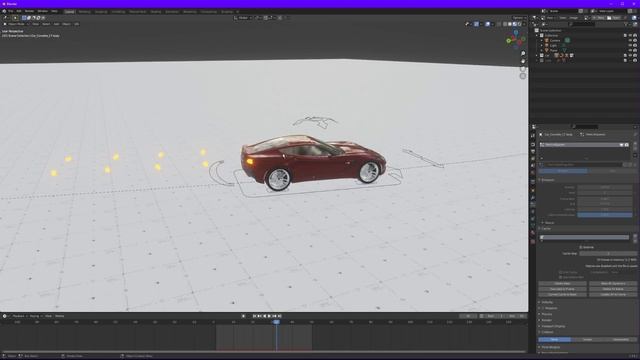Open the Scene properties tab
Viewport: 640px width, 360px height.
pyautogui.click(x=533, y=165)
